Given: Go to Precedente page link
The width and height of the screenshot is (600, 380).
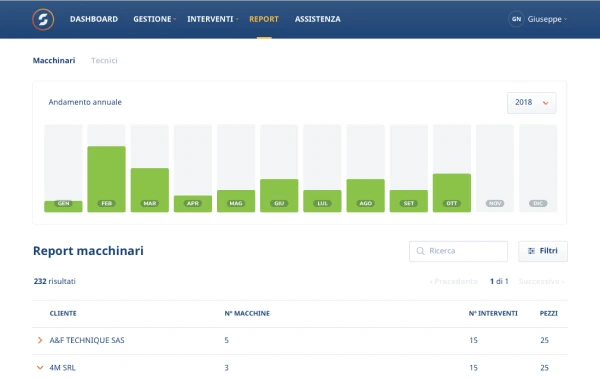Looking at the screenshot, I should point(453,281).
